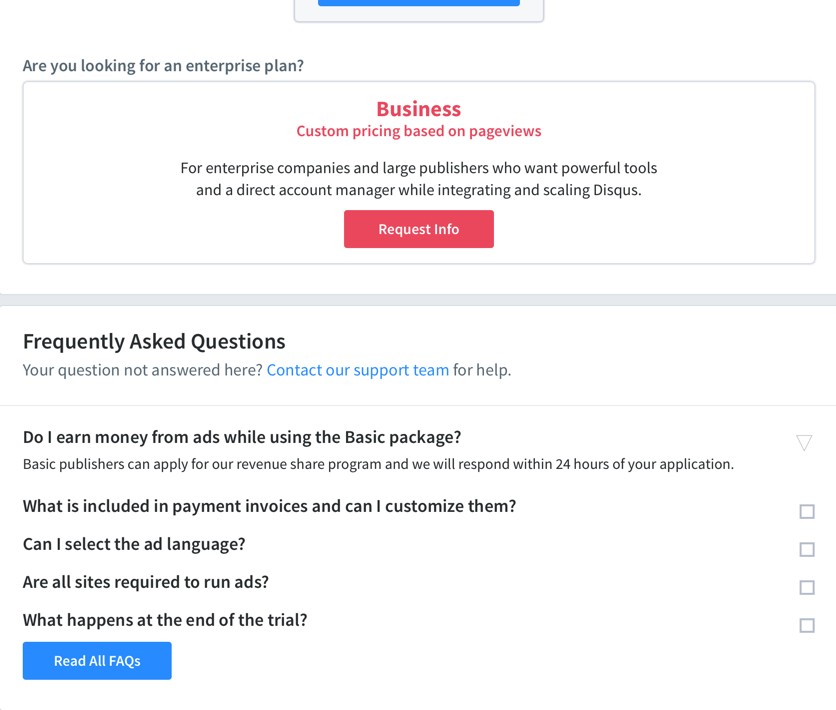Open 'What happens at the end of the trial?'

165,620
